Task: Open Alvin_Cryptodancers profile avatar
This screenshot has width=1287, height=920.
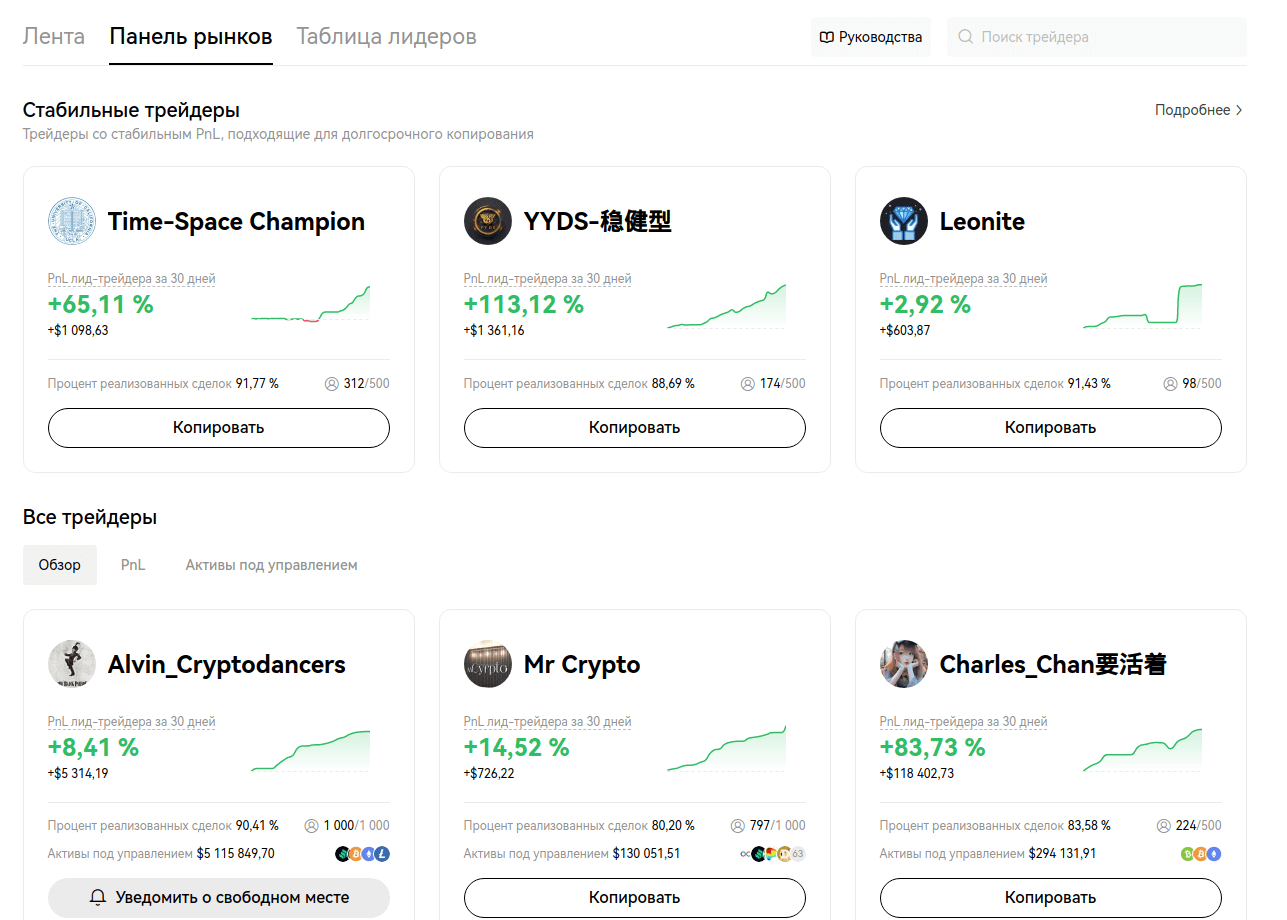Action: [72, 664]
